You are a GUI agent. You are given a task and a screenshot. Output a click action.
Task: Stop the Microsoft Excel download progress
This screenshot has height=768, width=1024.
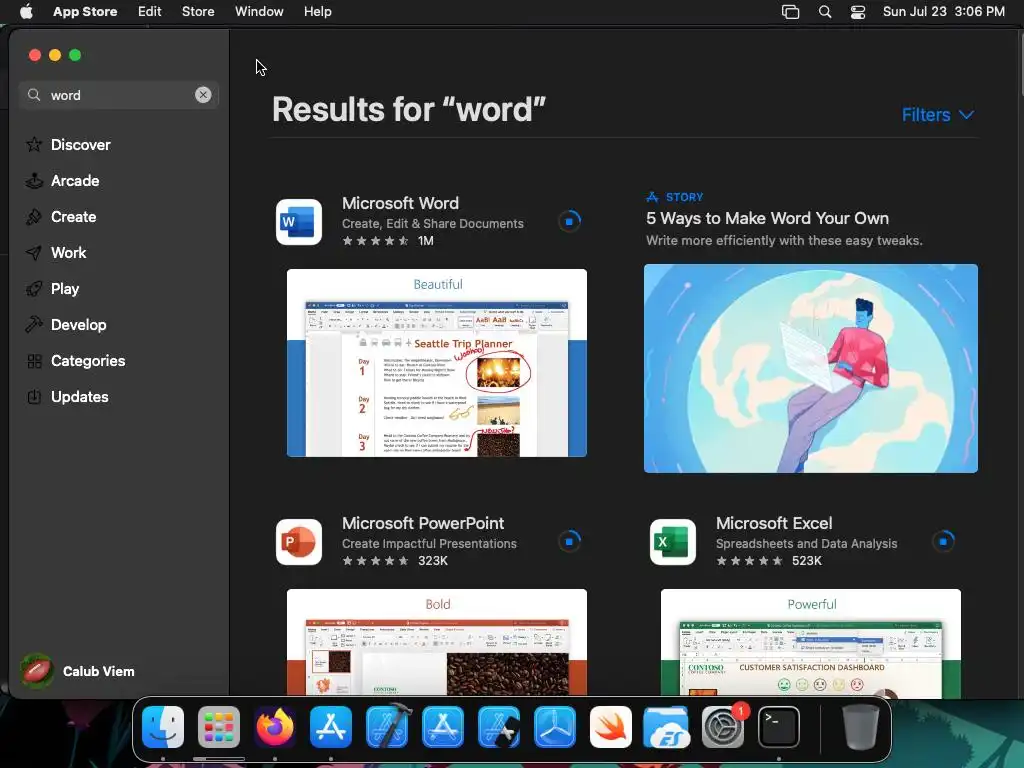944,541
